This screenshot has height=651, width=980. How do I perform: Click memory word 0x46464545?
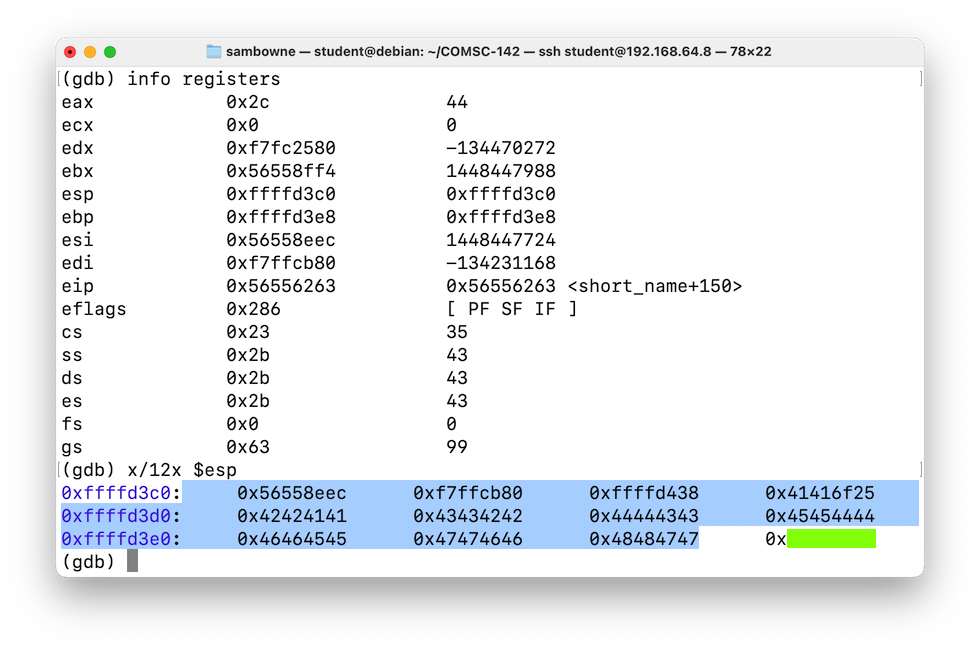pos(291,539)
